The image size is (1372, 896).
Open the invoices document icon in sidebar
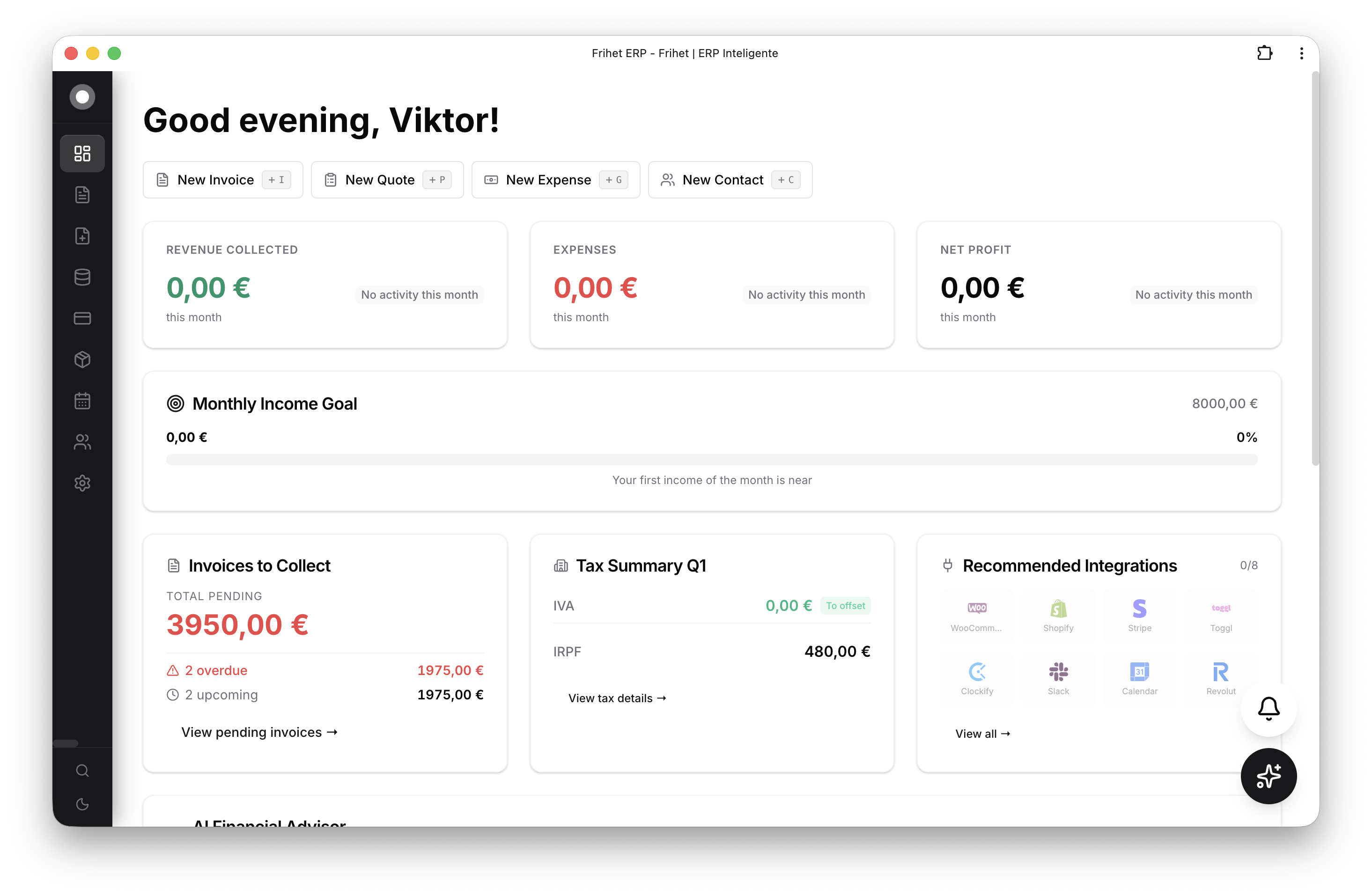82,195
